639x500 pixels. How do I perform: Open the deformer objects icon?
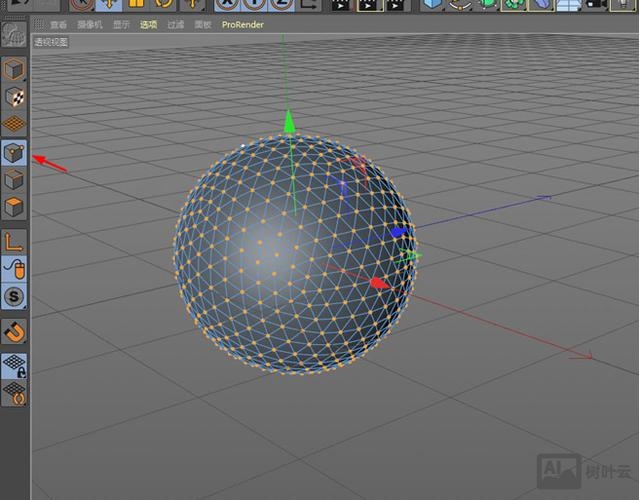pos(540,4)
